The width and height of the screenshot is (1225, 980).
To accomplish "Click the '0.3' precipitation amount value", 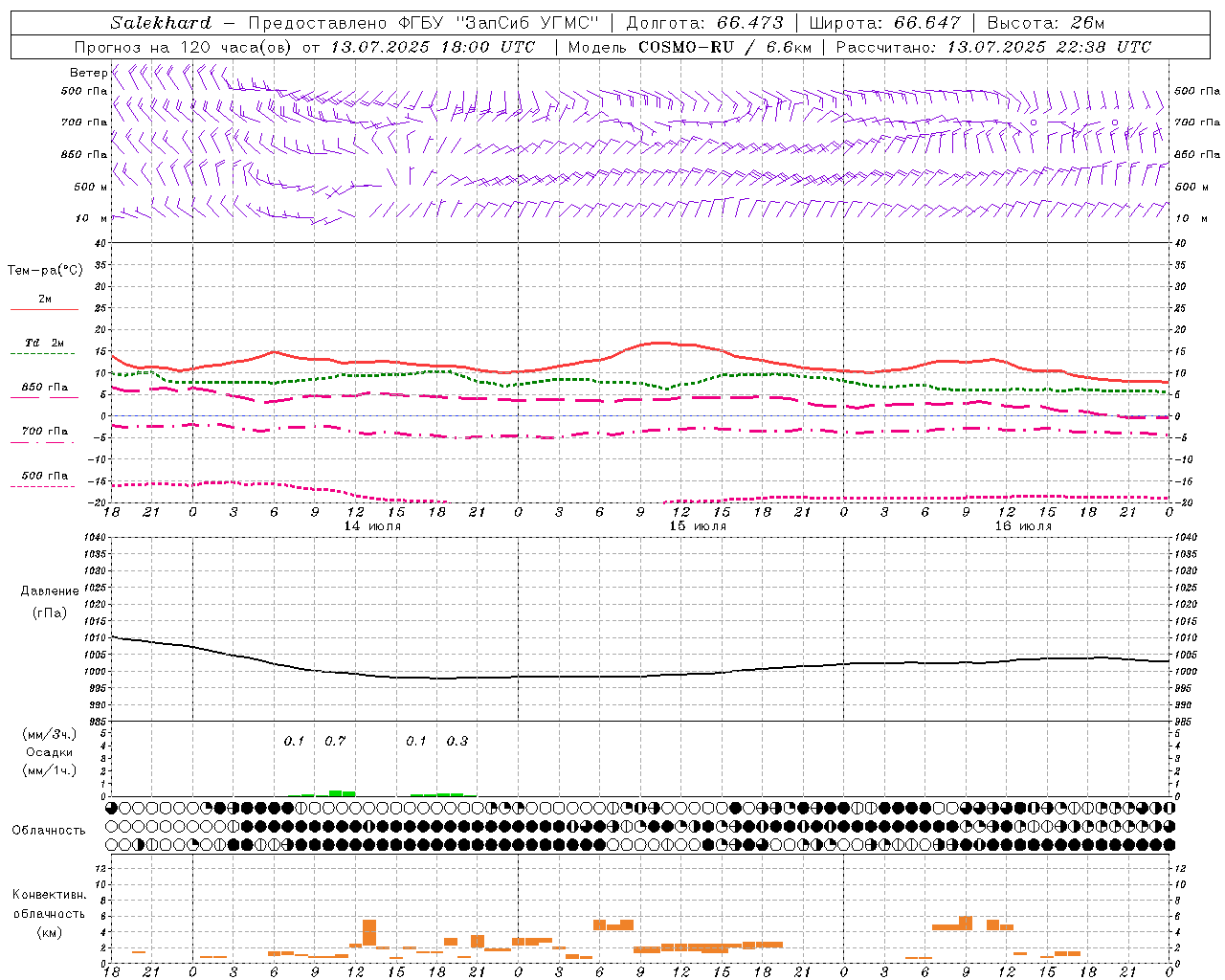I will (457, 741).
